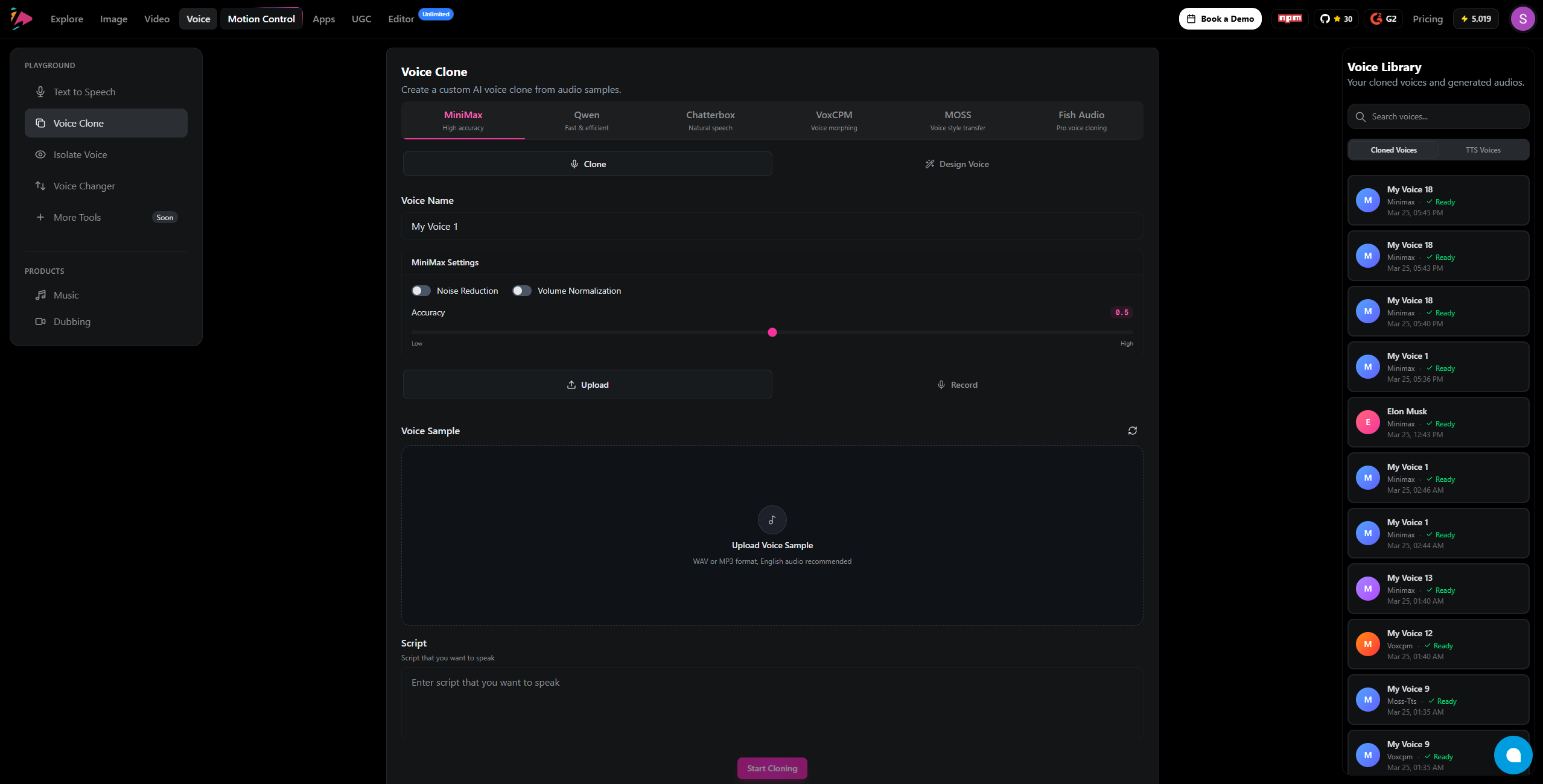The width and height of the screenshot is (1543, 784).
Task: Open the lightning credits counter 5,019
Action: click(1475, 19)
